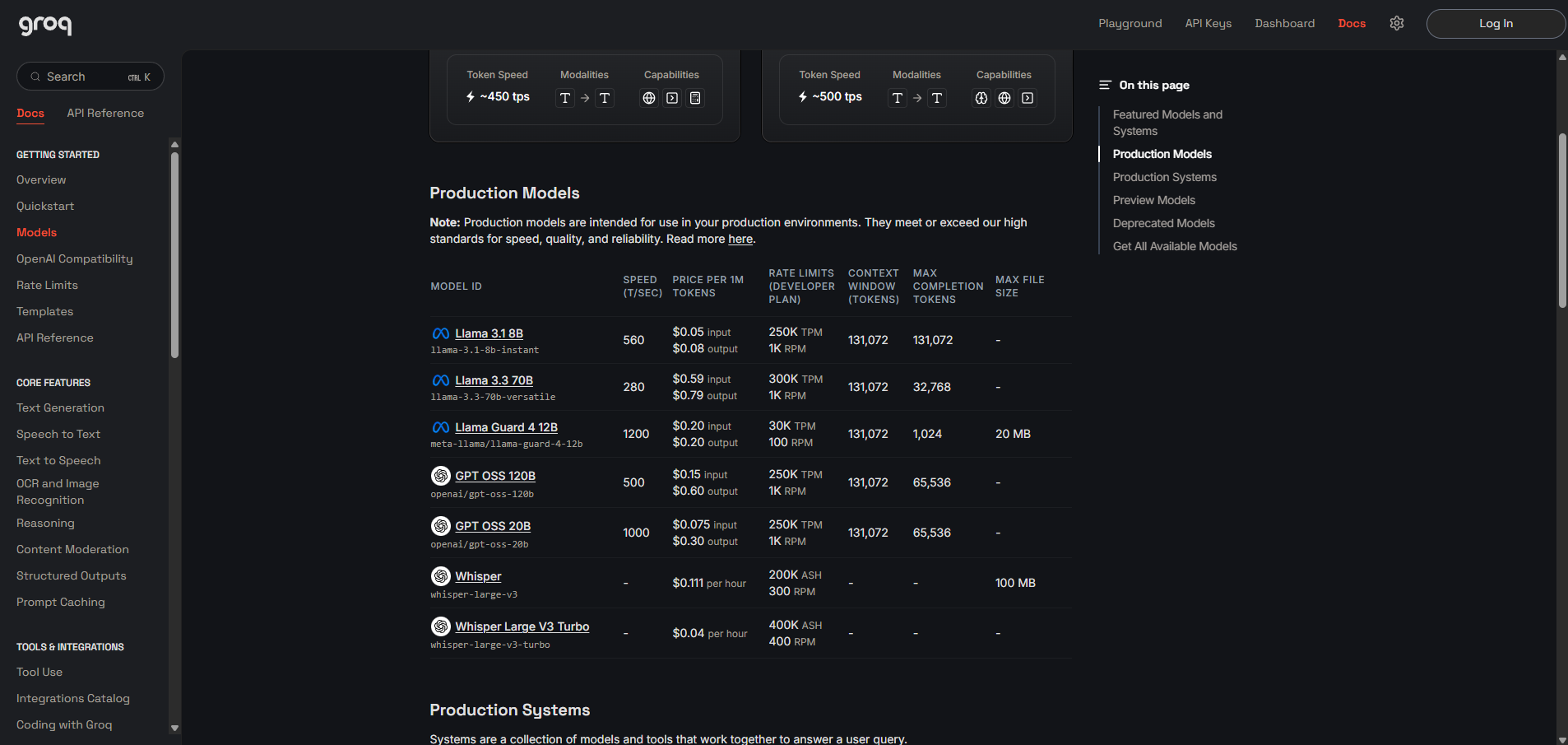Click the OpenAI icon next to Whisper Large V3 Turbo
The height and width of the screenshot is (745, 1568).
tap(440, 626)
